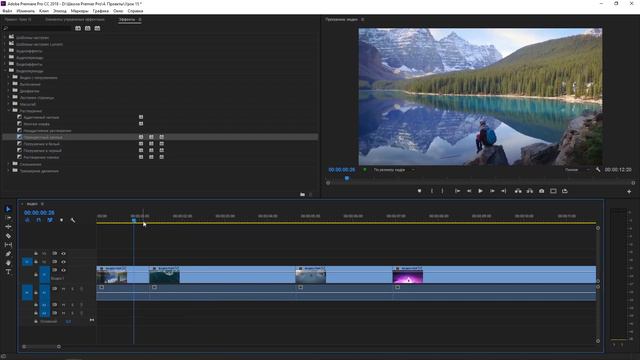Image resolution: width=640 pixels, height=360 pixels.
Task: Select the Погружение в черный transition
Action: pos(42,151)
